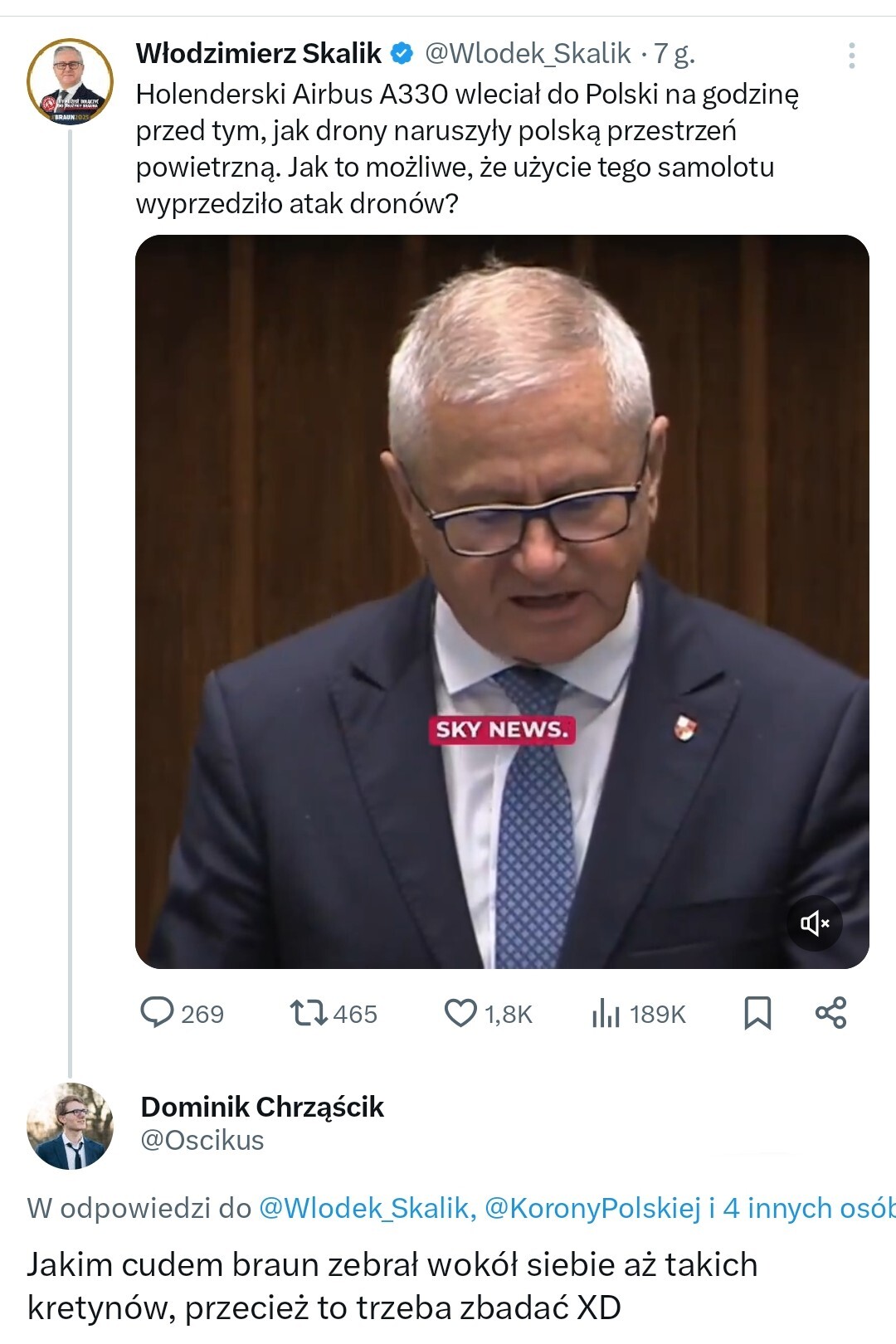Tap the repost arrows icon
The height and width of the screenshot is (1344, 896).
(308, 1013)
